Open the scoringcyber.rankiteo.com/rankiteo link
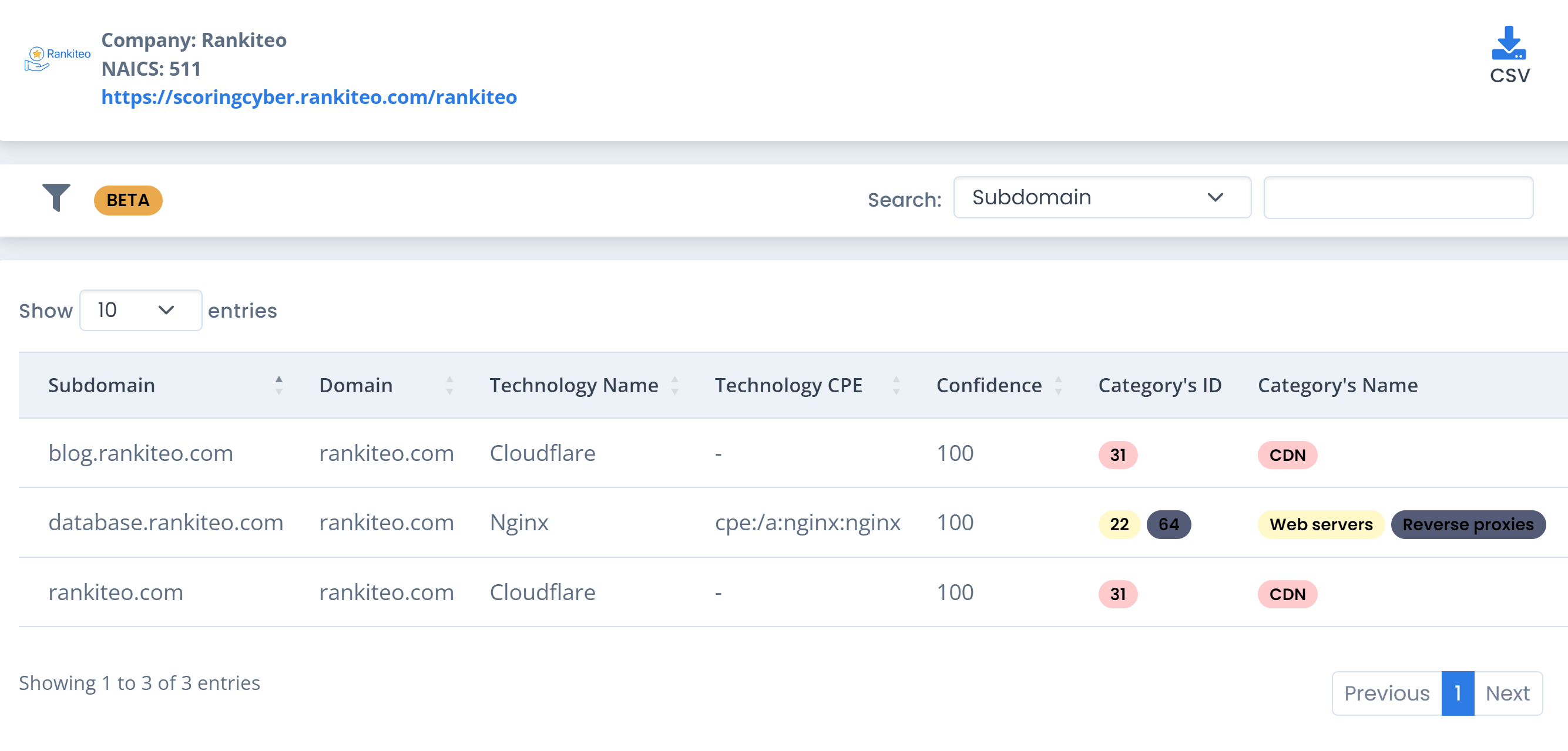Viewport: 1568px width, 751px height. [308, 97]
